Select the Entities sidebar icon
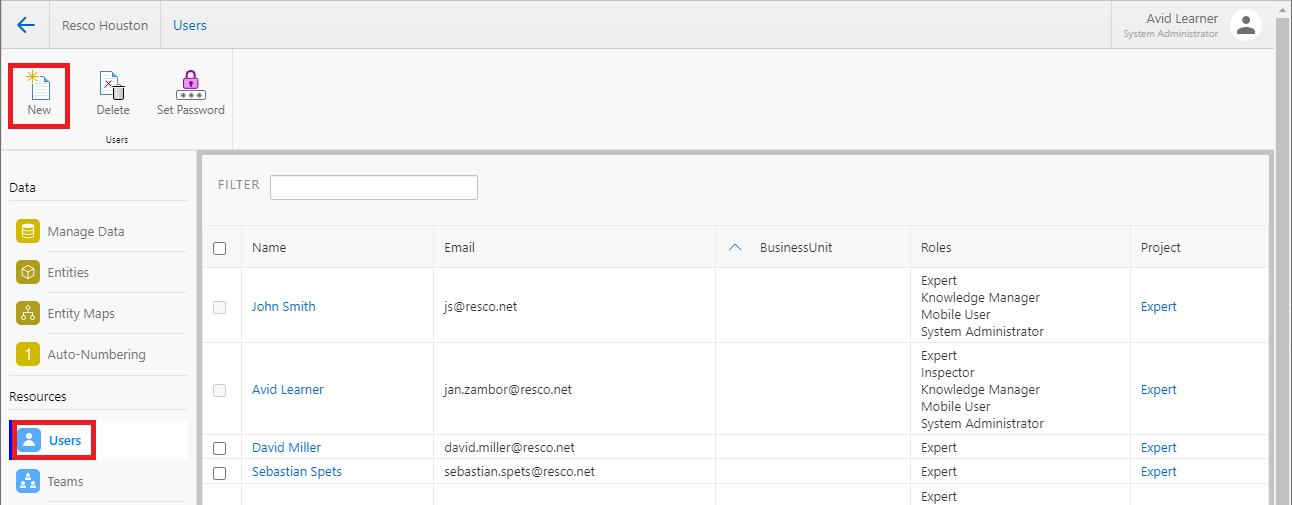 point(28,272)
